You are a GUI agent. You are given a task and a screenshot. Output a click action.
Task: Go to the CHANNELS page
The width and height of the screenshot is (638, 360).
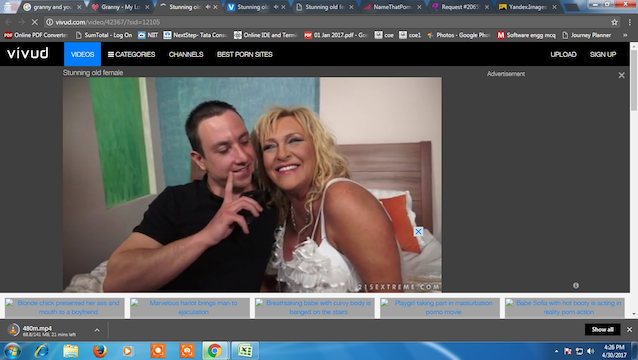186,54
